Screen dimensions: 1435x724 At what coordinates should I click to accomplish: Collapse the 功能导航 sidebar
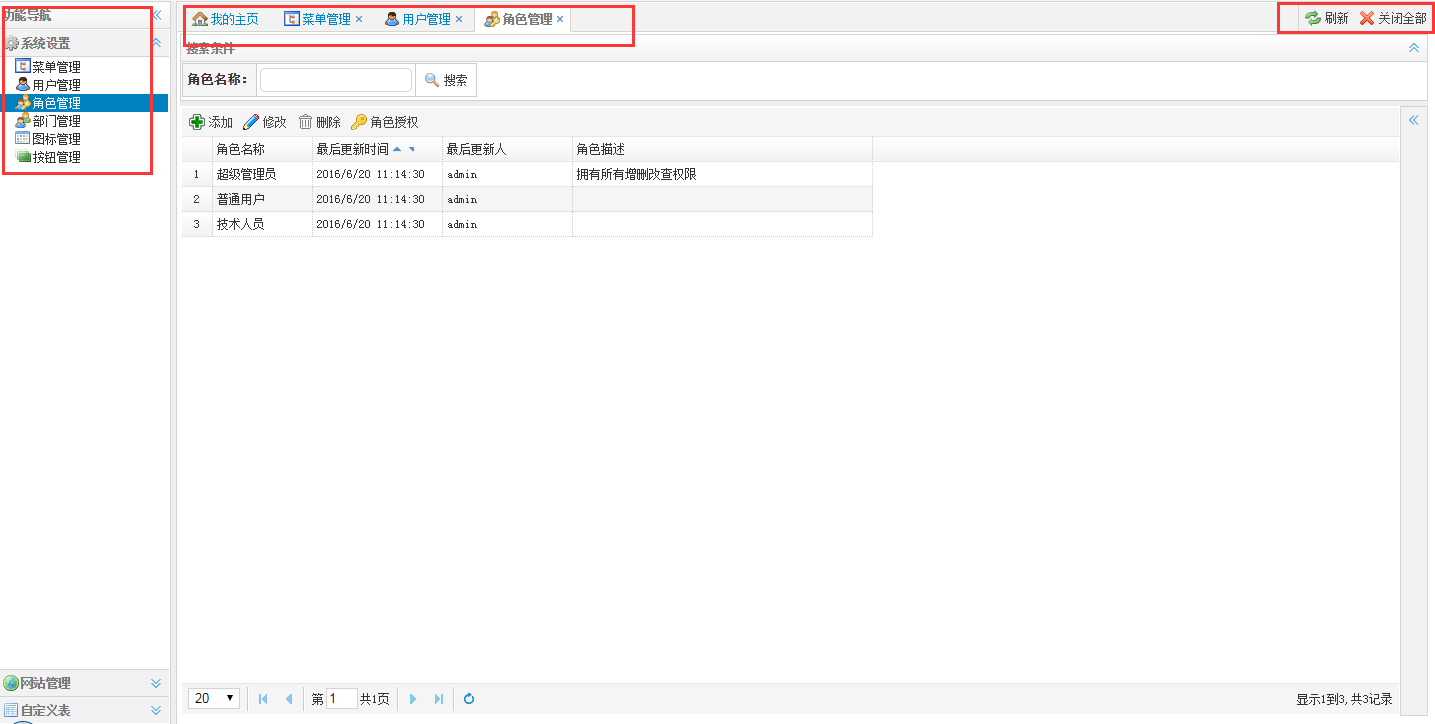coord(157,15)
